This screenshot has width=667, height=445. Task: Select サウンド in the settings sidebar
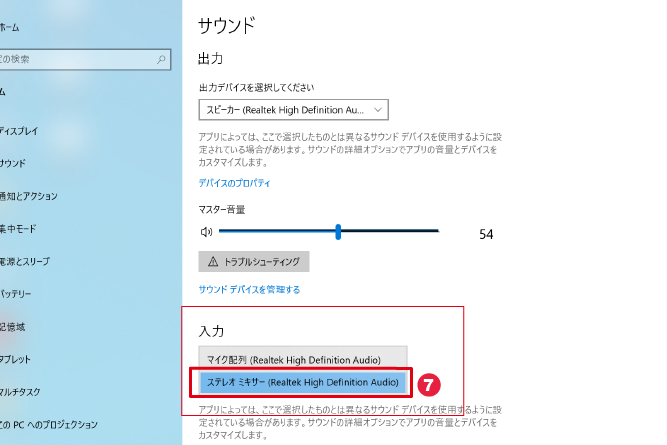13,163
